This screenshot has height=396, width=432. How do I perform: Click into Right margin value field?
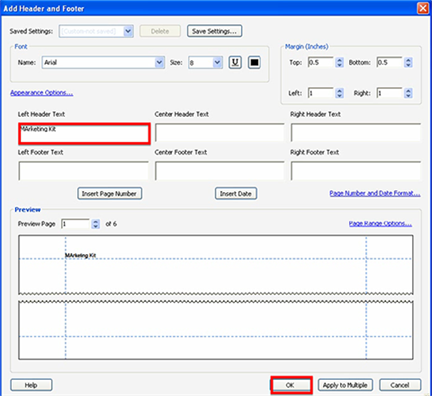[389, 93]
